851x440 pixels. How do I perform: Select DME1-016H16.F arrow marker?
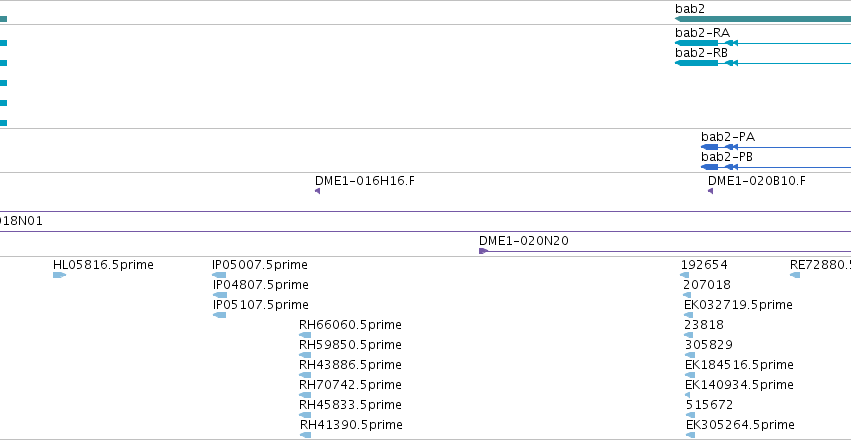pyautogui.click(x=317, y=191)
